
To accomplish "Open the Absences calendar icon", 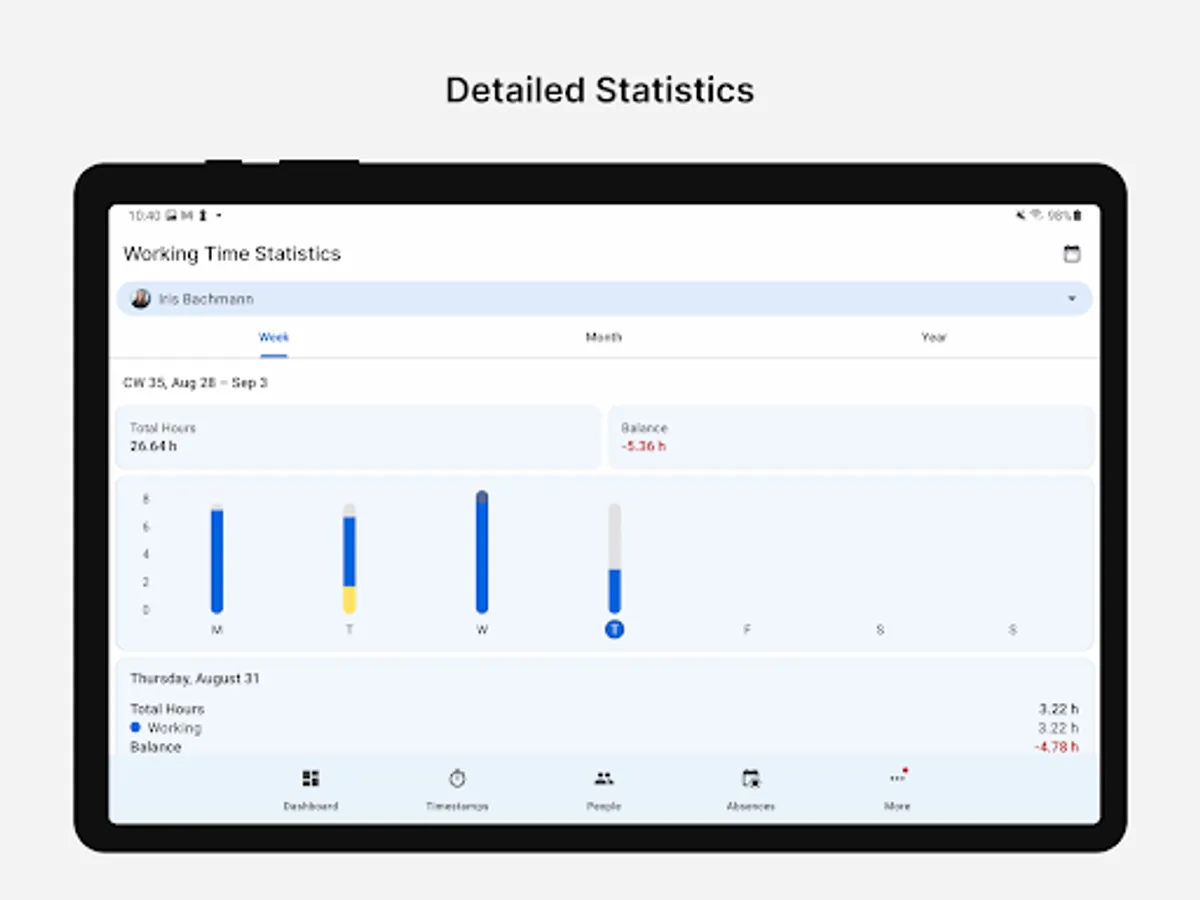I will pyautogui.click(x=750, y=777).
